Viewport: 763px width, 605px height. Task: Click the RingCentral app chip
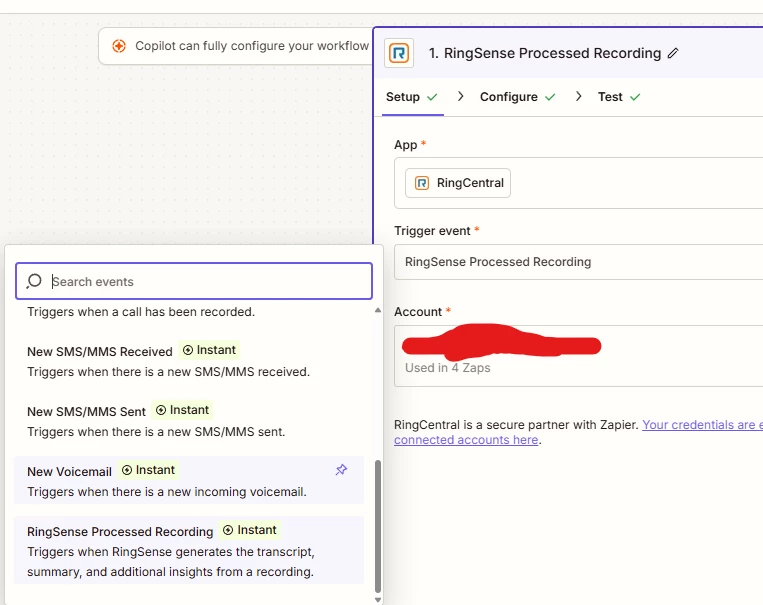point(458,183)
